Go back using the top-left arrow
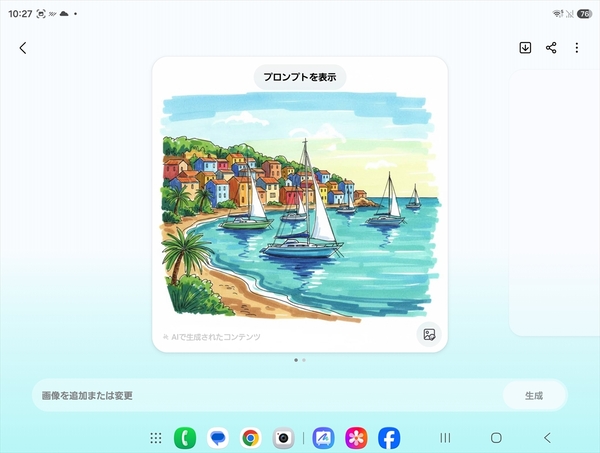Viewport: 600px width, 453px height. pos(23,48)
